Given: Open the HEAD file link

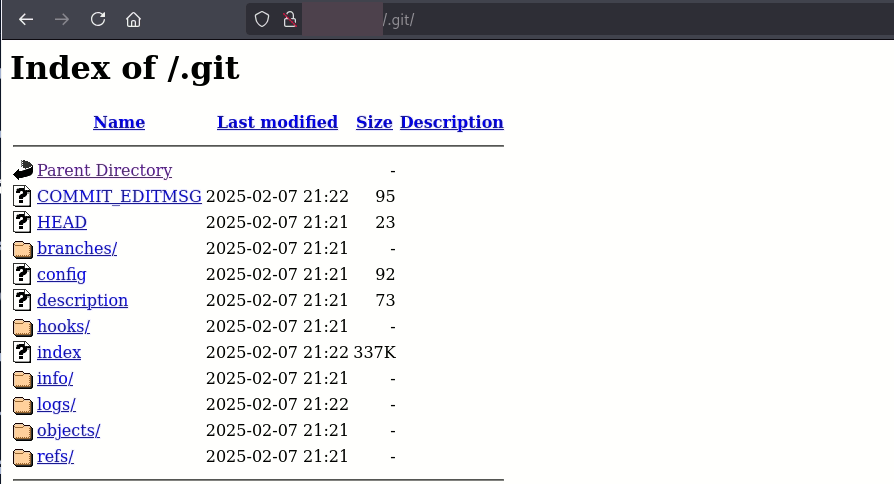Looking at the screenshot, I should coord(62,222).
